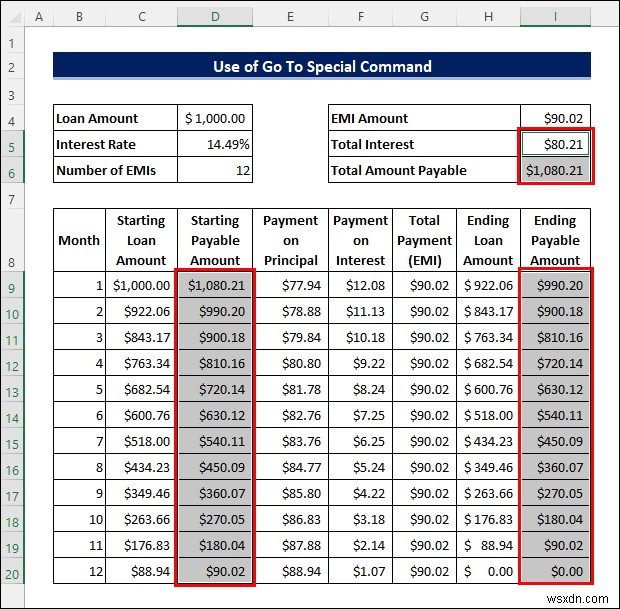Click Ending Loan Amount $ 922.06
This screenshot has width=620, height=609.
click(488, 285)
